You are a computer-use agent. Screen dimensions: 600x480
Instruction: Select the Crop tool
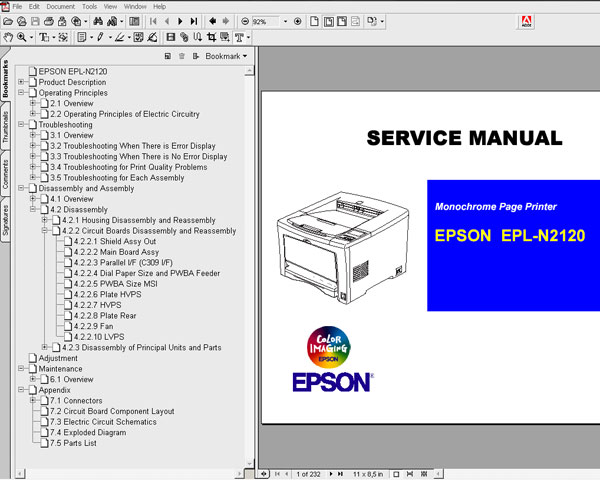coord(211,37)
